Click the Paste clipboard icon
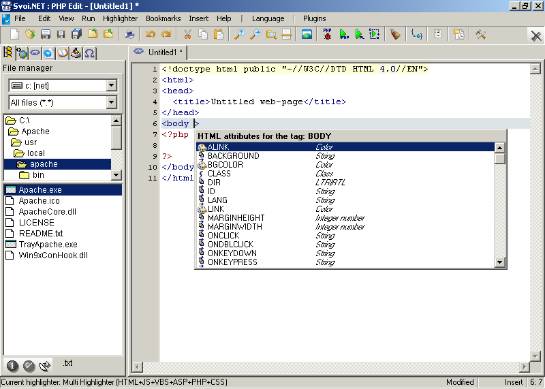545x389 pixels. click(219, 34)
